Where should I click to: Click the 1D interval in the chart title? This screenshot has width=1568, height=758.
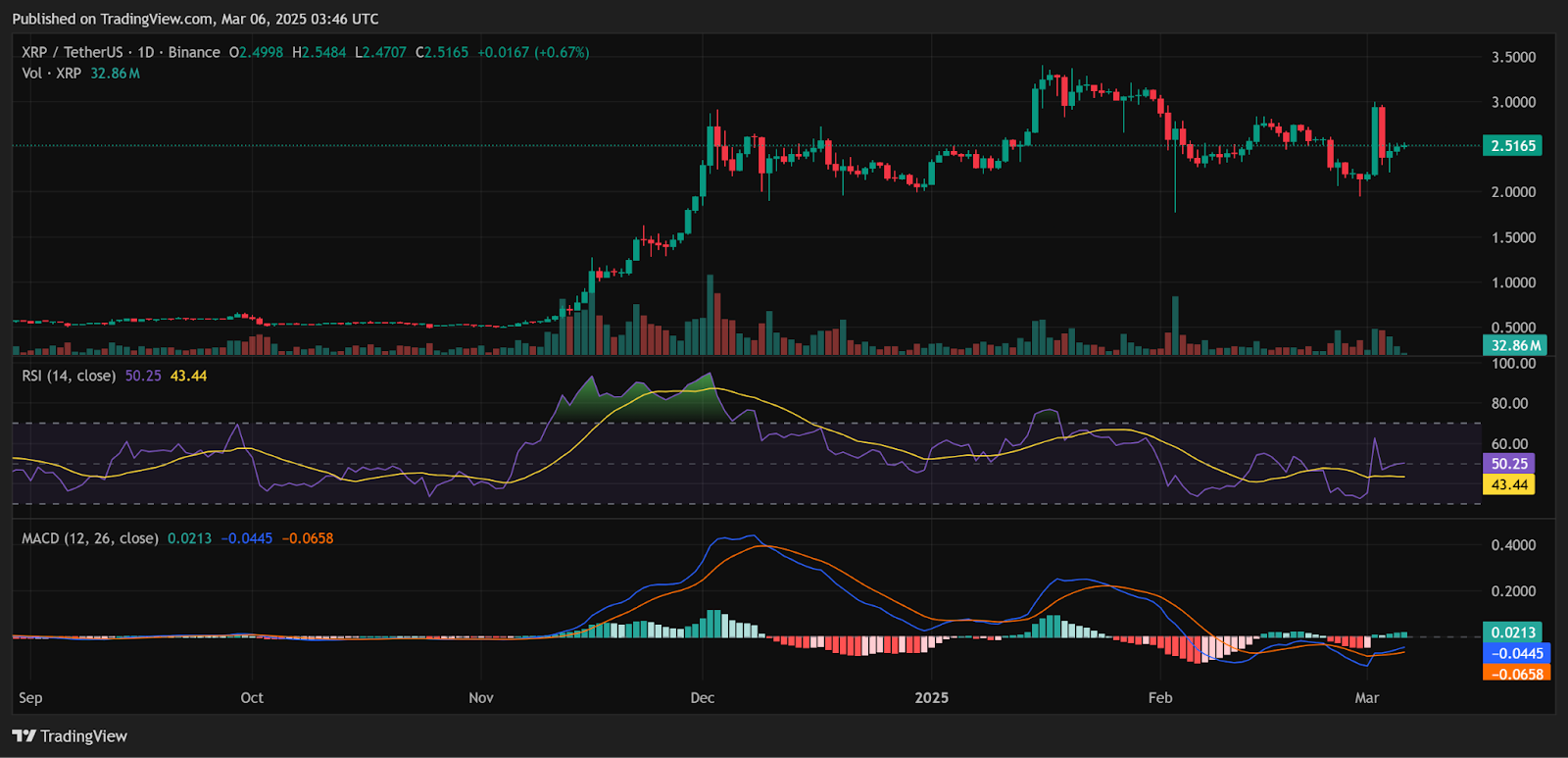[x=146, y=52]
